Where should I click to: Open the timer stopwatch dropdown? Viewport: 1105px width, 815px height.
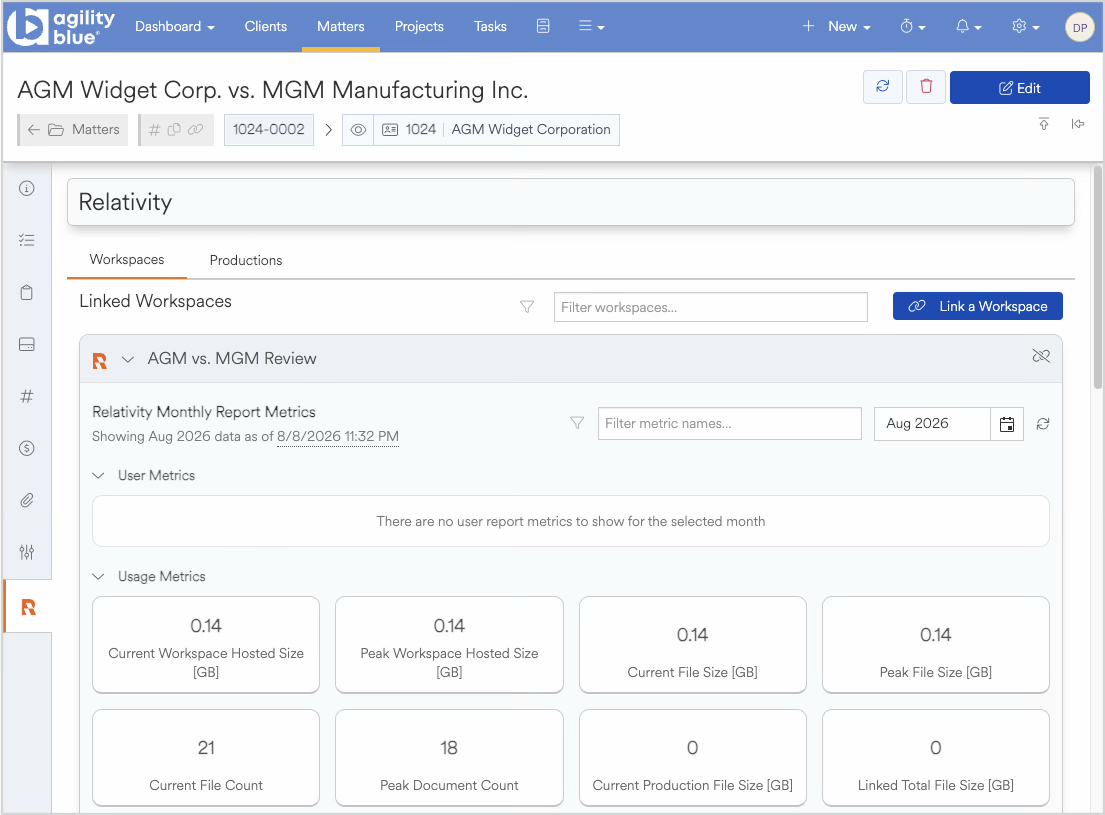coord(913,26)
